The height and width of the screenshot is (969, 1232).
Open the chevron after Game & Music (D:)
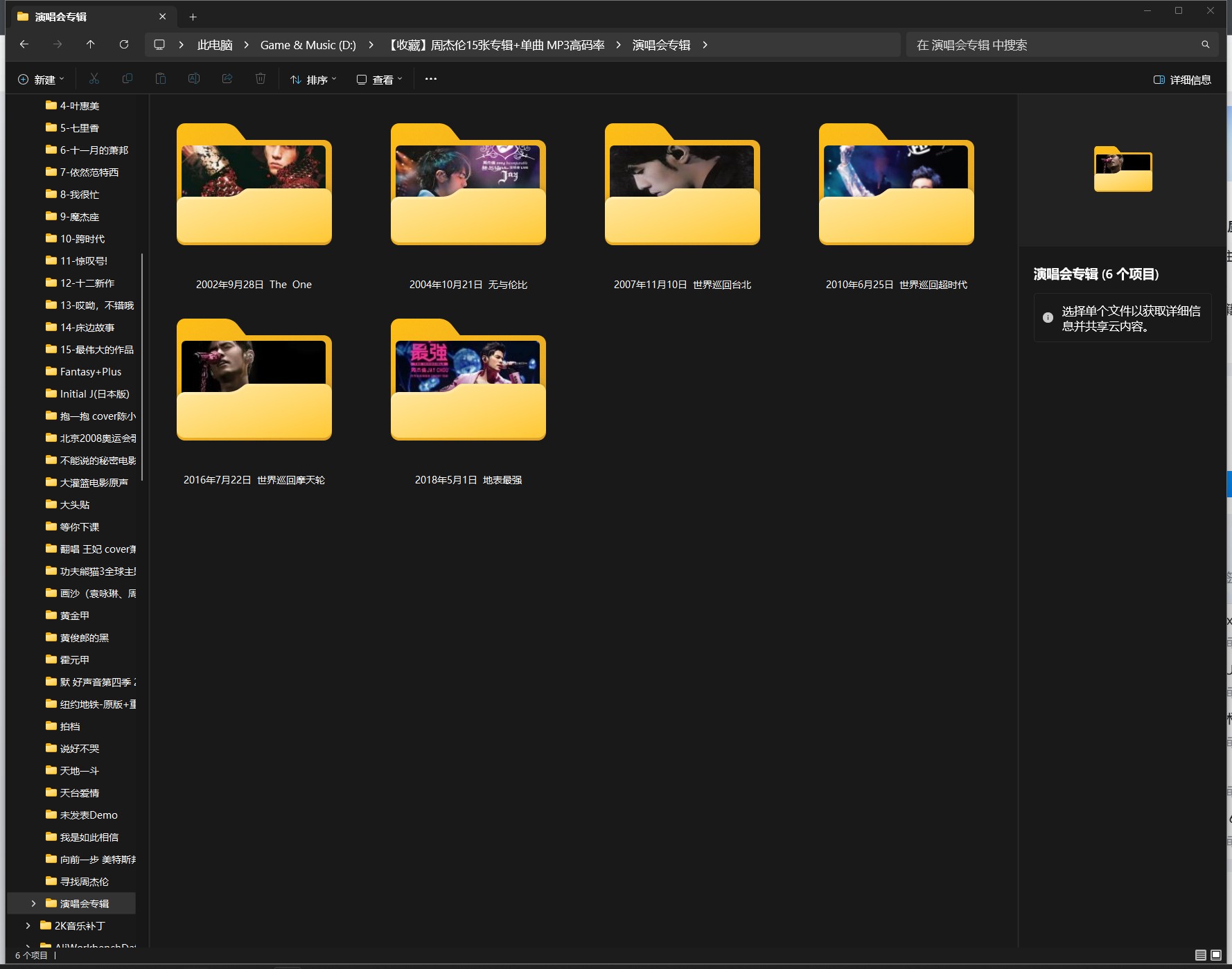pyautogui.click(x=371, y=45)
